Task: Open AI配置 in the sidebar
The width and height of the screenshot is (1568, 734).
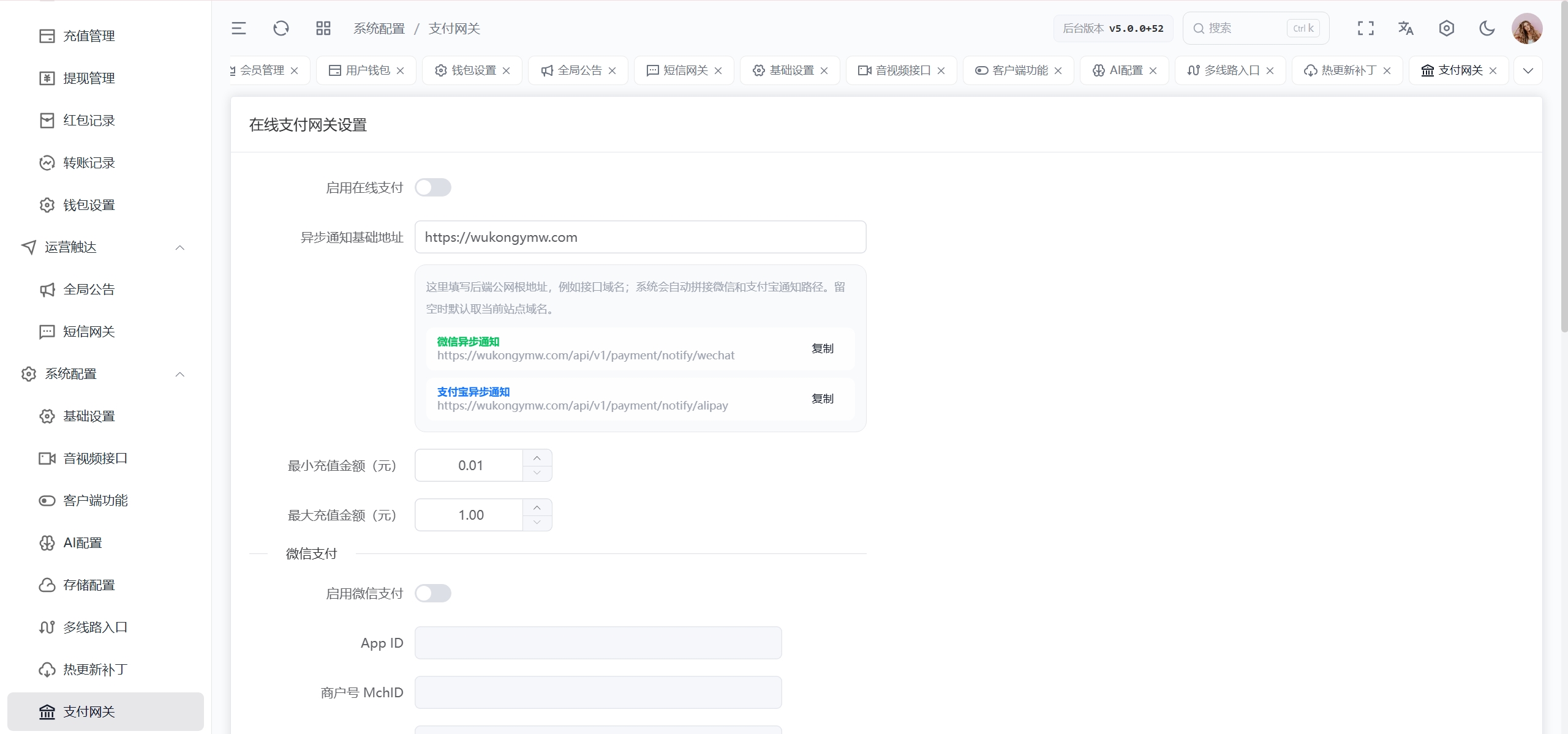Action: 105,543
